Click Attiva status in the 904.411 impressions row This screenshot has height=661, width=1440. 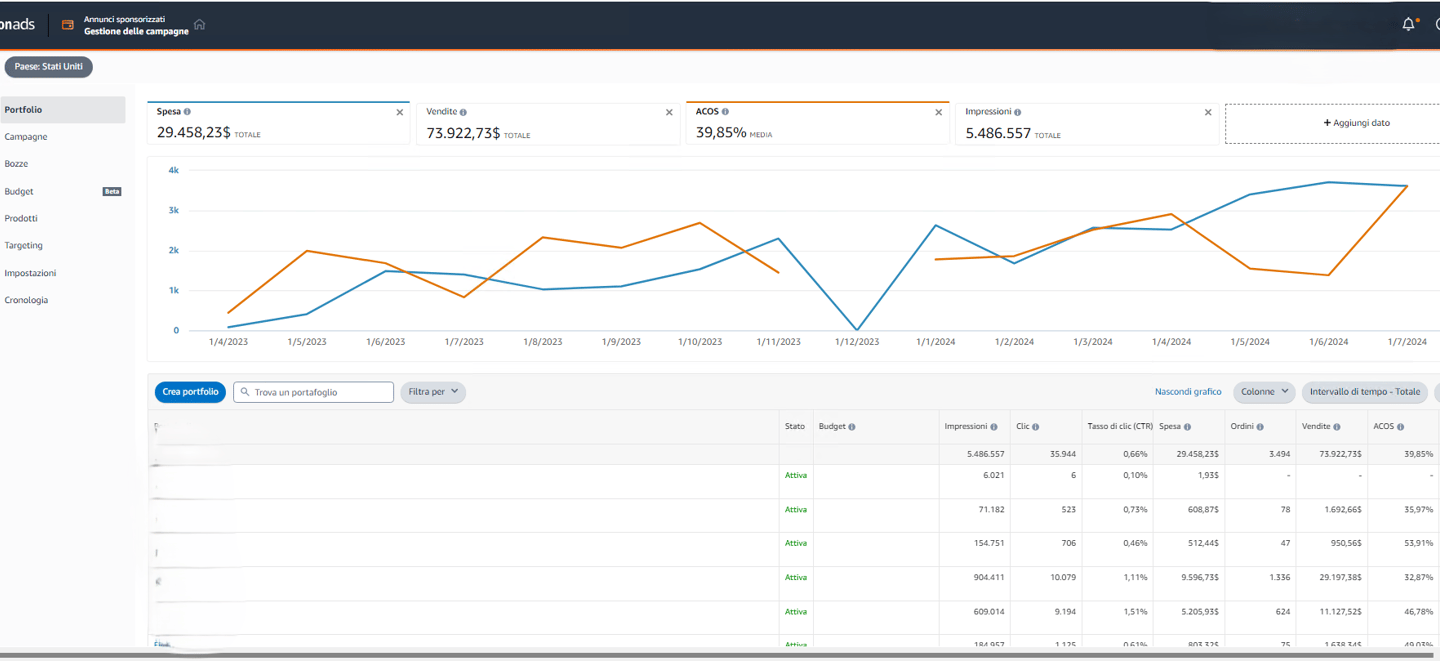(796, 578)
